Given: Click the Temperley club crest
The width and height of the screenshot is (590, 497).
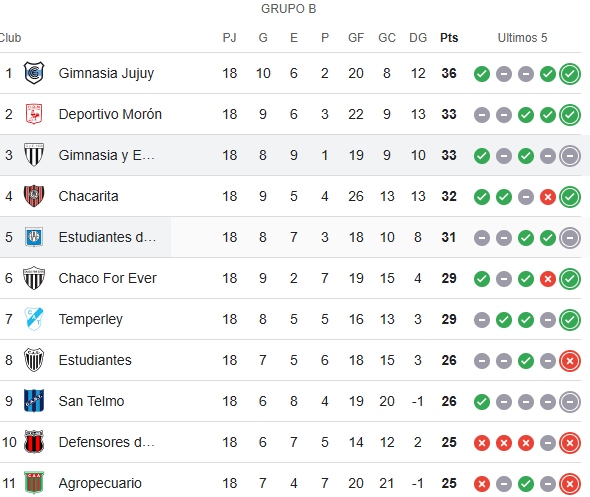Looking at the screenshot, I should [x=34, y=319].
